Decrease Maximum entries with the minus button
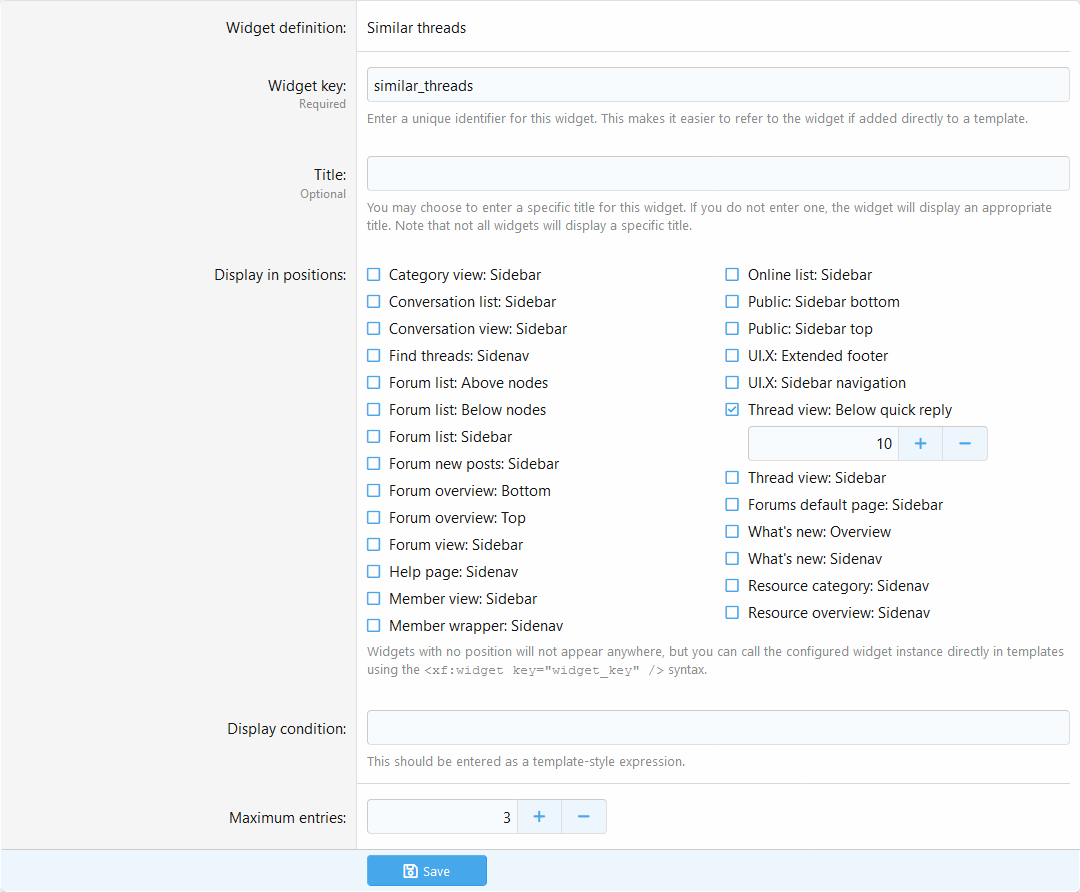Viewport: 1080px width, 892px height. 584,817
